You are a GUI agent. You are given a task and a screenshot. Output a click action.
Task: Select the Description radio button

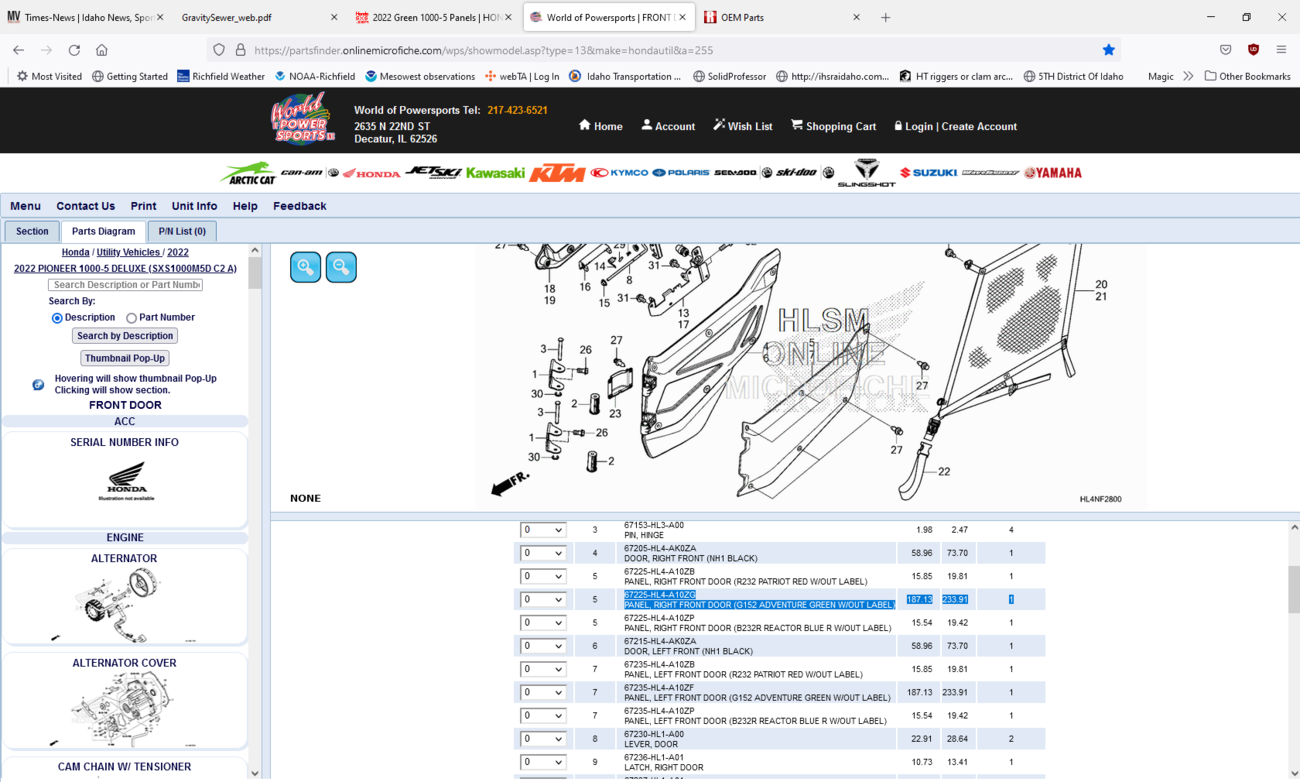57,318
